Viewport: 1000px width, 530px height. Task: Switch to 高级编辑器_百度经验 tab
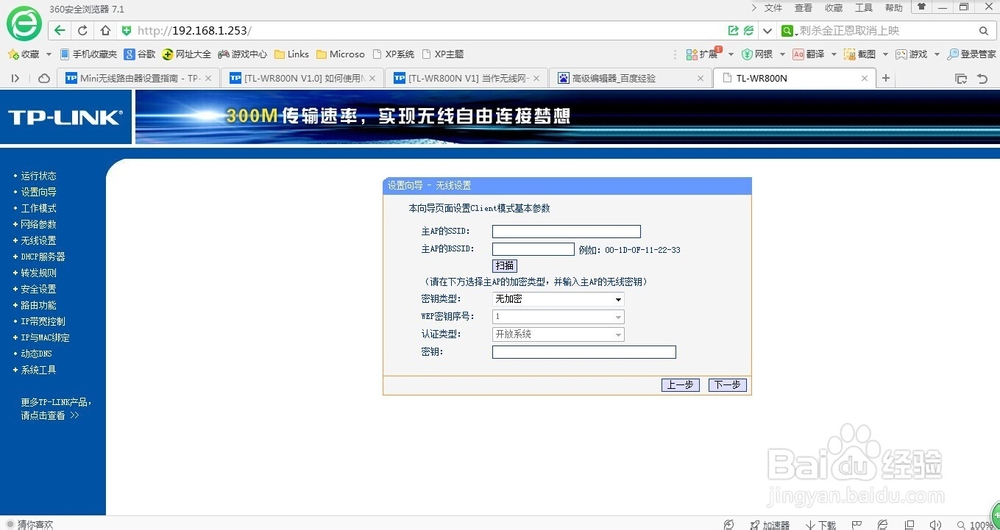coord(631,78)
